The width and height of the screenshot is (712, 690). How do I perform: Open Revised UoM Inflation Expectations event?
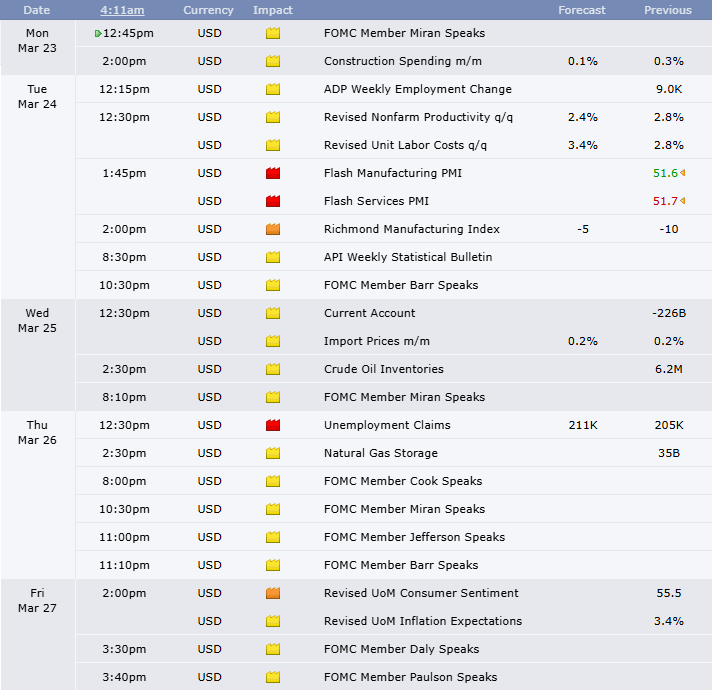(423, 621)
